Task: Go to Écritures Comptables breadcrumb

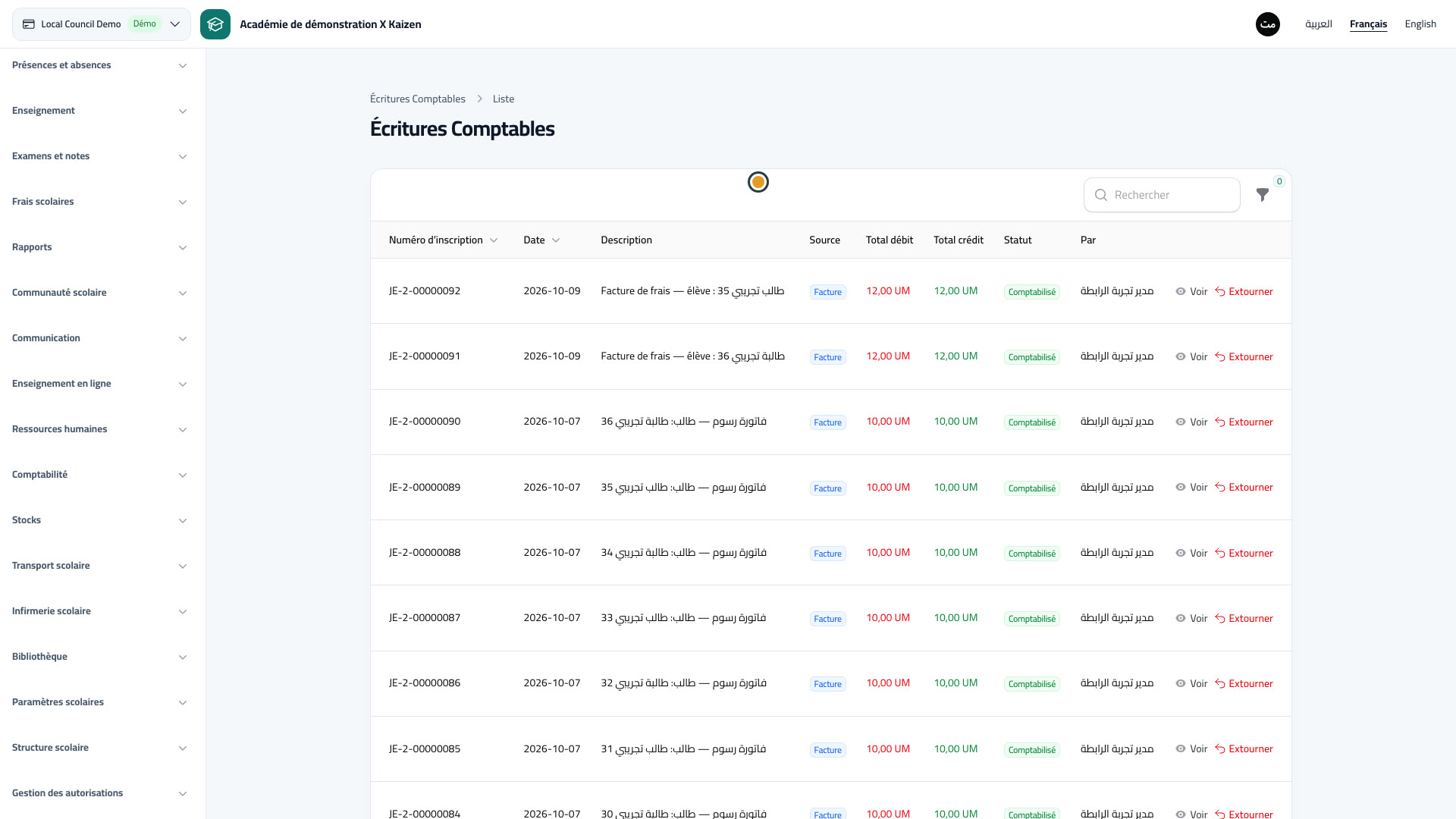Action: (x=418, y=99)
